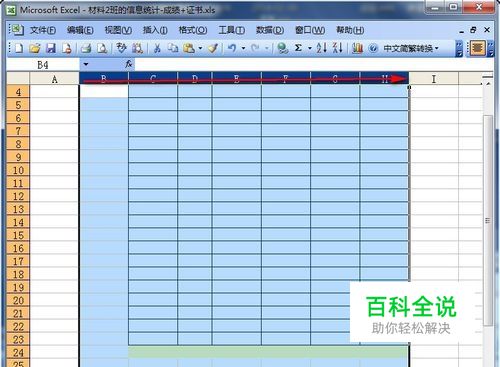Viewport: 500px width, 367px height.
Task: Click the vertical scrollbar thumb
Action: (488, 220)
